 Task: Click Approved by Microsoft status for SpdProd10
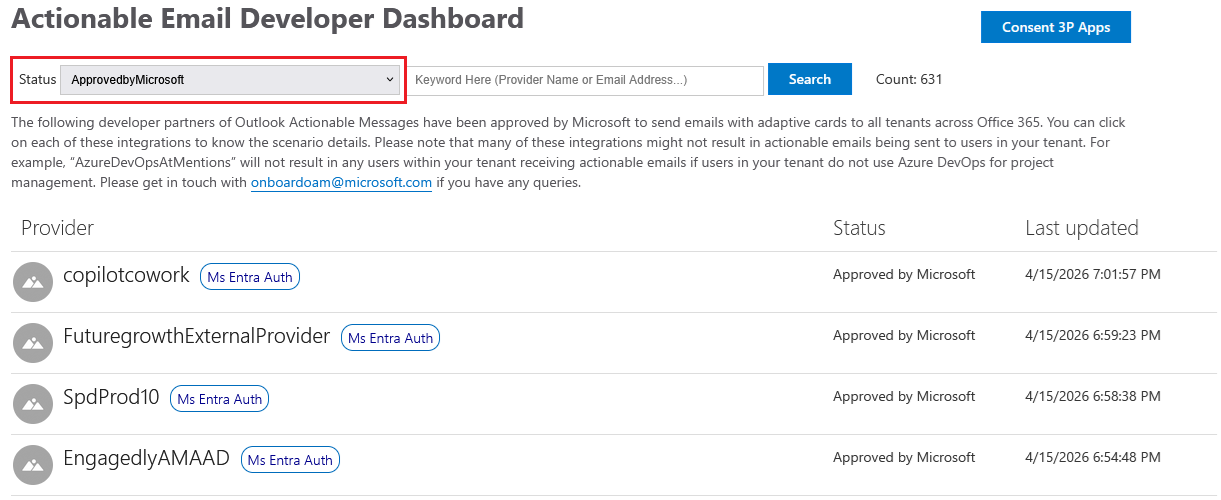(904, 396)
